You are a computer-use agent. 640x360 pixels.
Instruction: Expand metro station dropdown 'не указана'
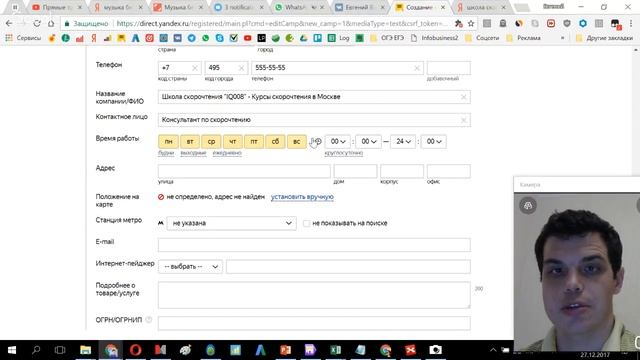tap(231, 223)
